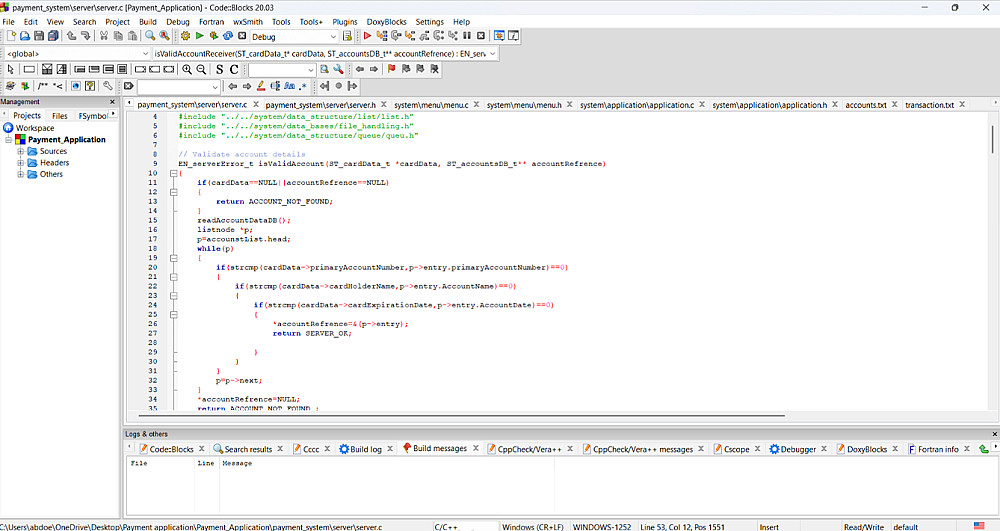Close the Search results log tab

click(x=280, y=449)
